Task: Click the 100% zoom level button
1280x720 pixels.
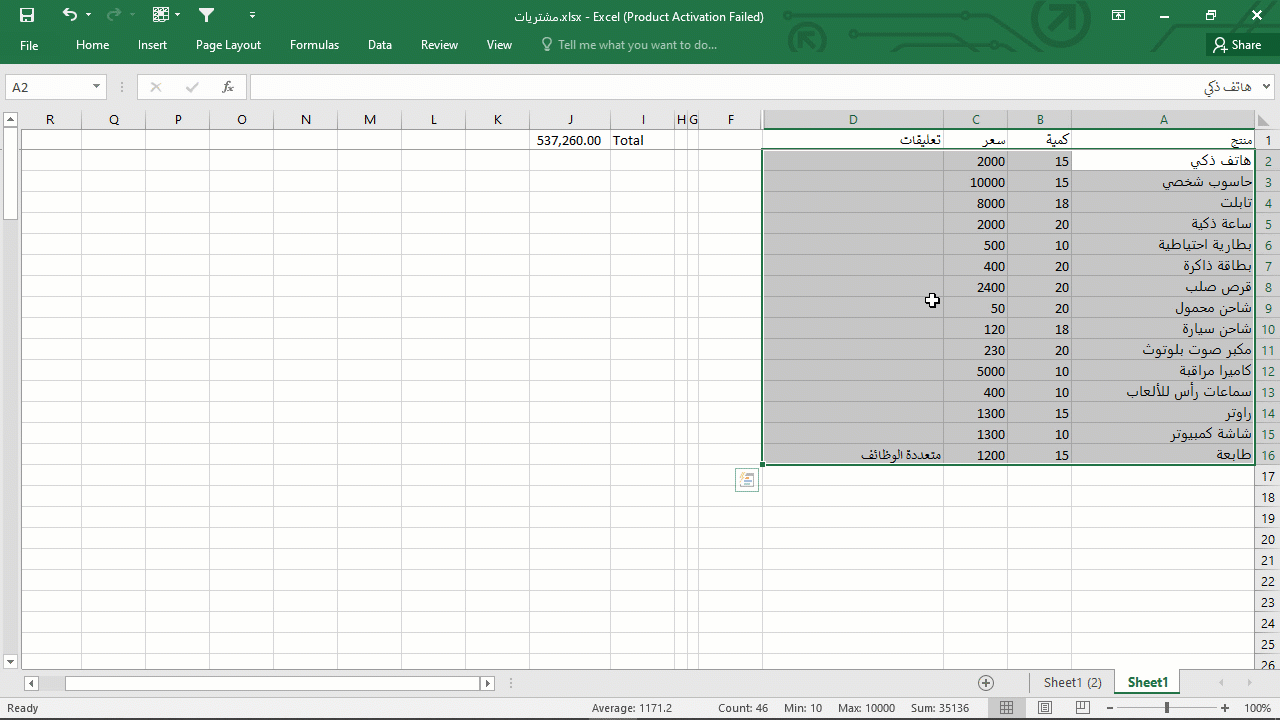Action: (x=1257, y=708)
